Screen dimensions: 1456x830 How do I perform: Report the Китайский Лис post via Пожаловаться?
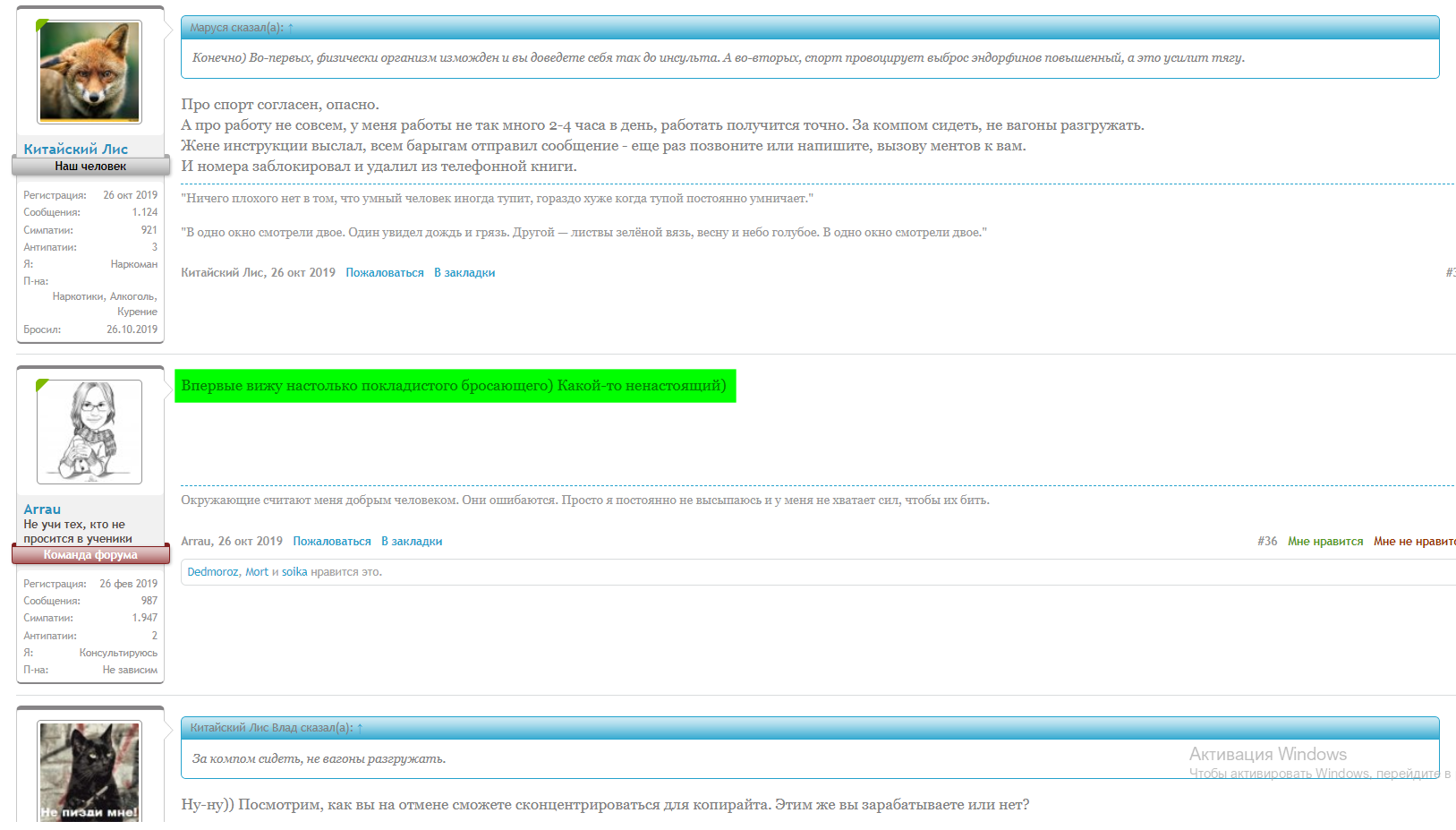[385, 273]
